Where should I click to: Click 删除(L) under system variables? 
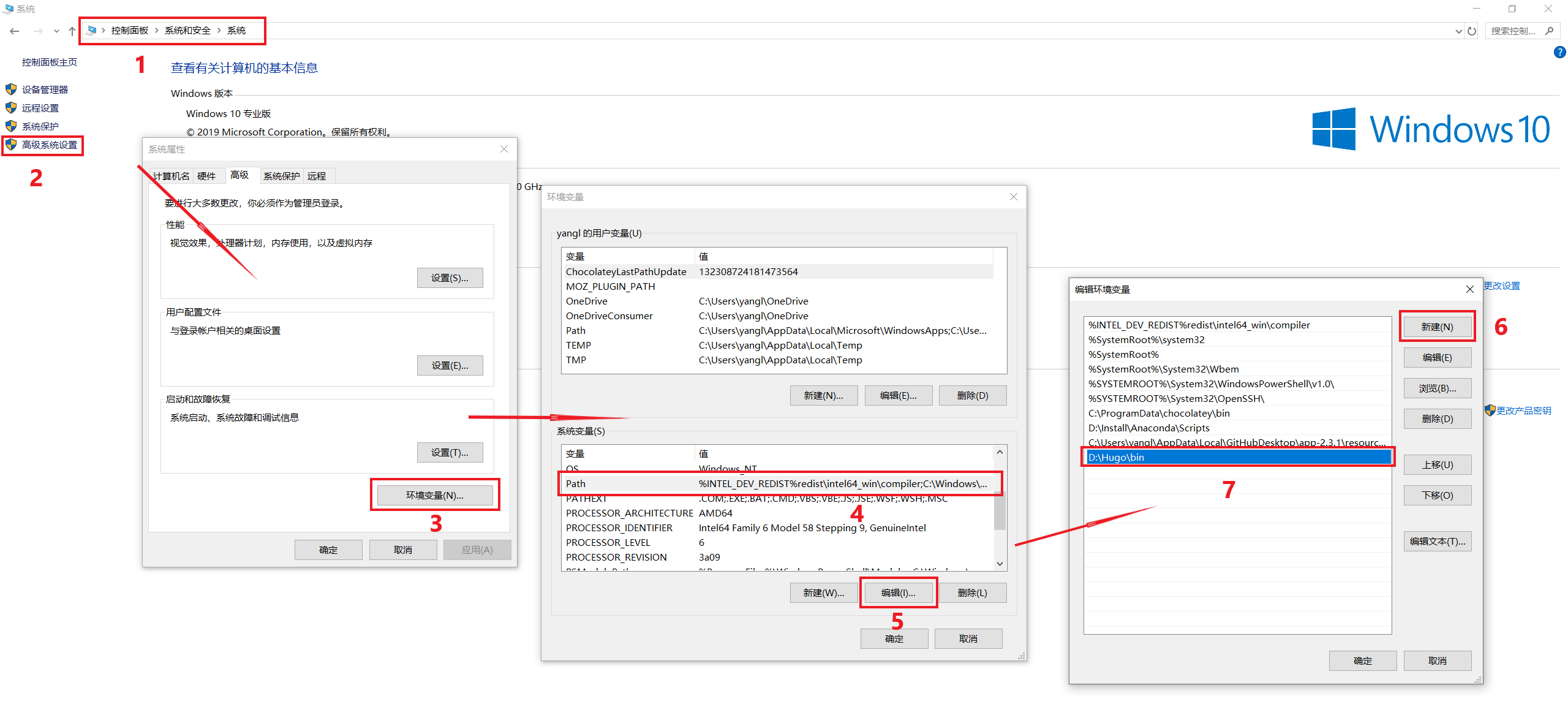(973, 592)
